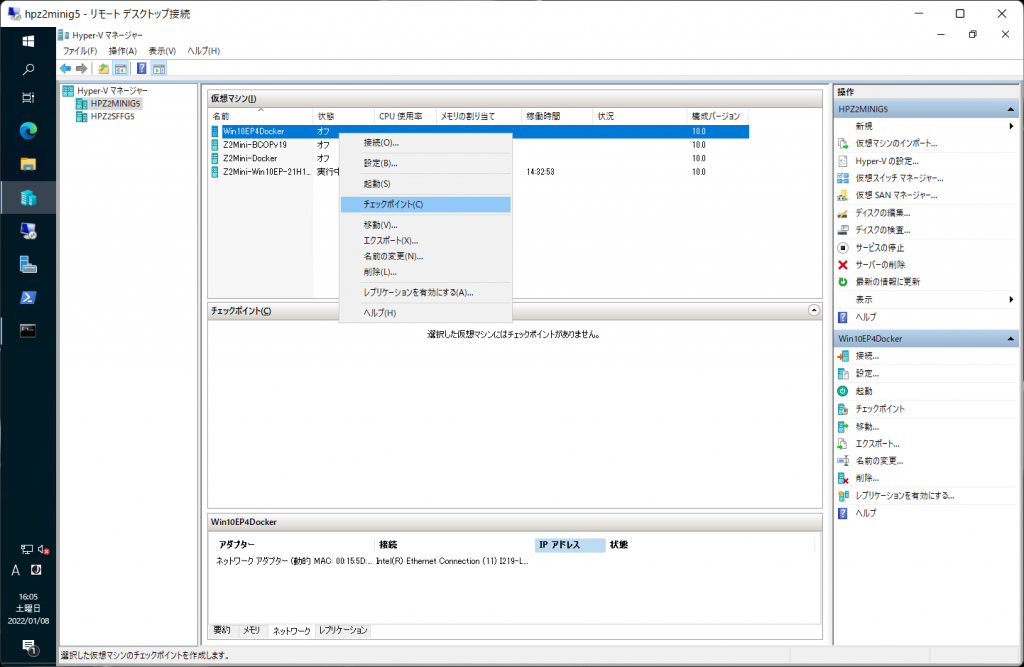
Task: Toggle the console tree toolbar icon
Action: [x=120, y=69]
